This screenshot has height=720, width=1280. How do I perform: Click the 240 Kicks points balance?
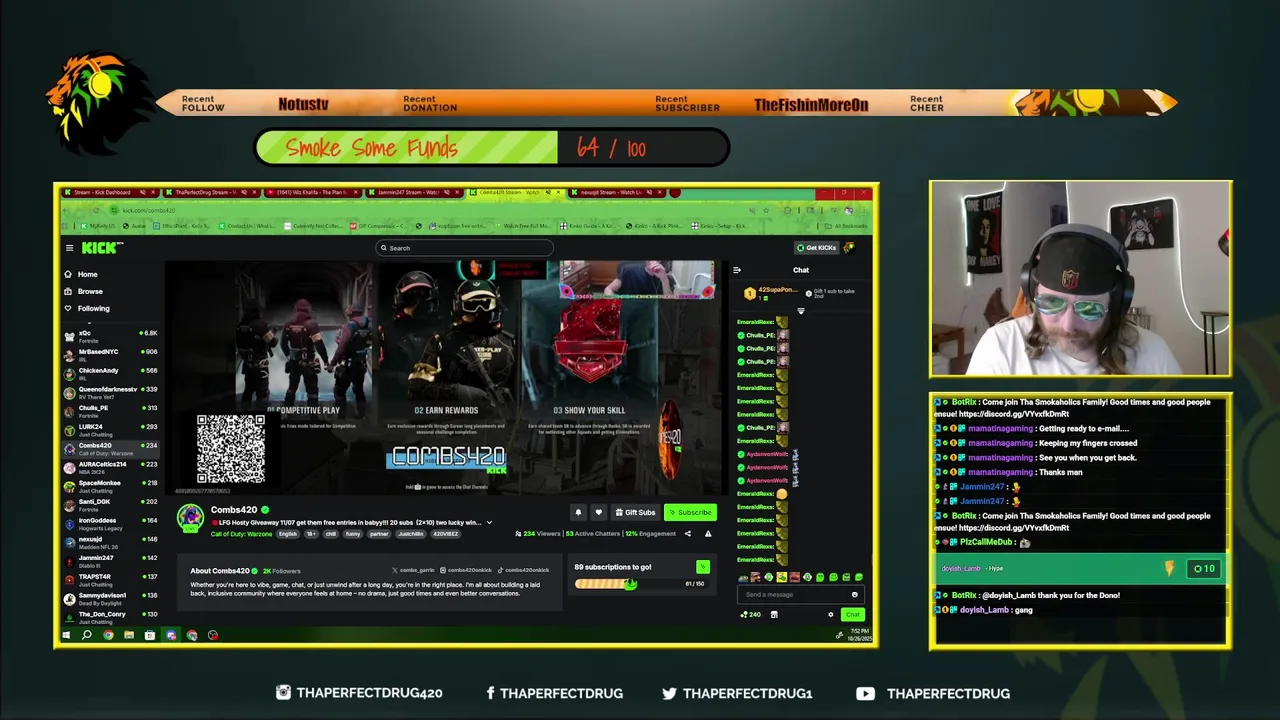coord(751,615)
